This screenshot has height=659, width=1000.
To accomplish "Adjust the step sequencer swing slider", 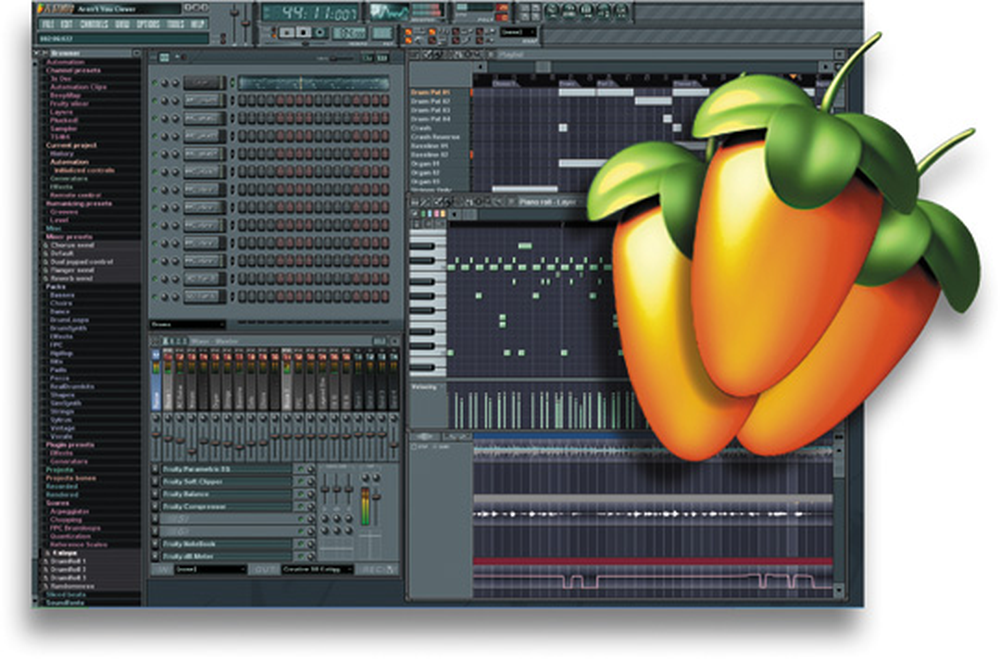I will [341, 58].
